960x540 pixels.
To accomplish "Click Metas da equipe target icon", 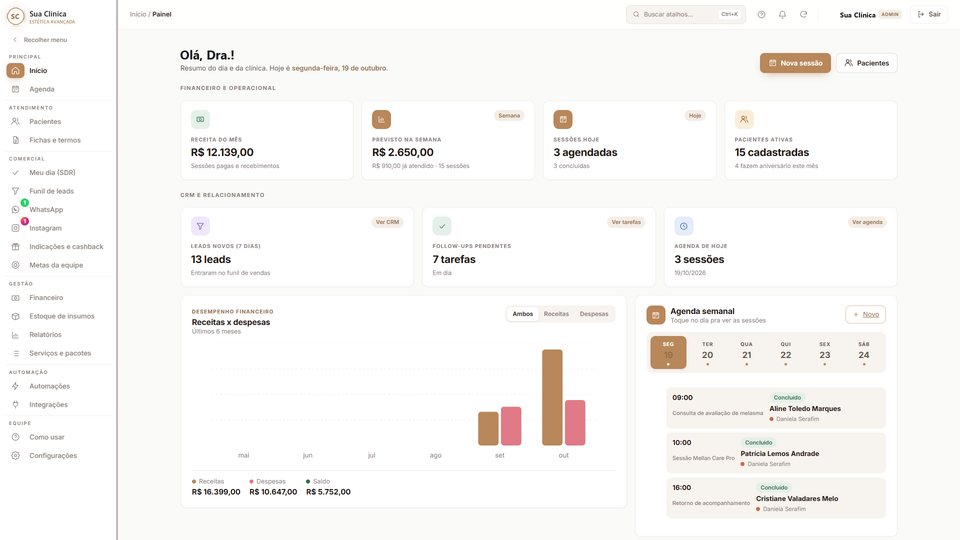I will (15, 265).
